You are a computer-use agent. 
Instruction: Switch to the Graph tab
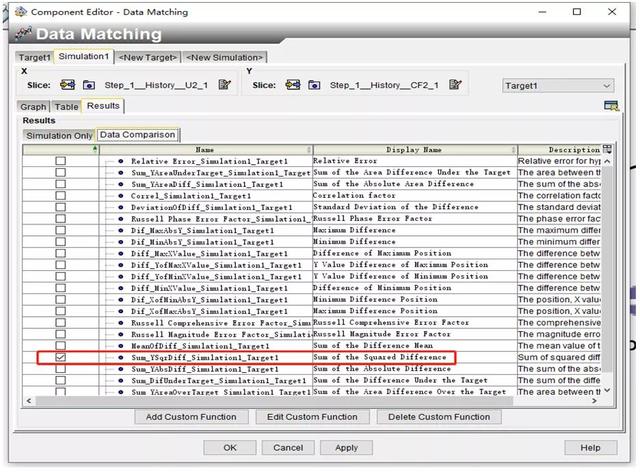33,106
